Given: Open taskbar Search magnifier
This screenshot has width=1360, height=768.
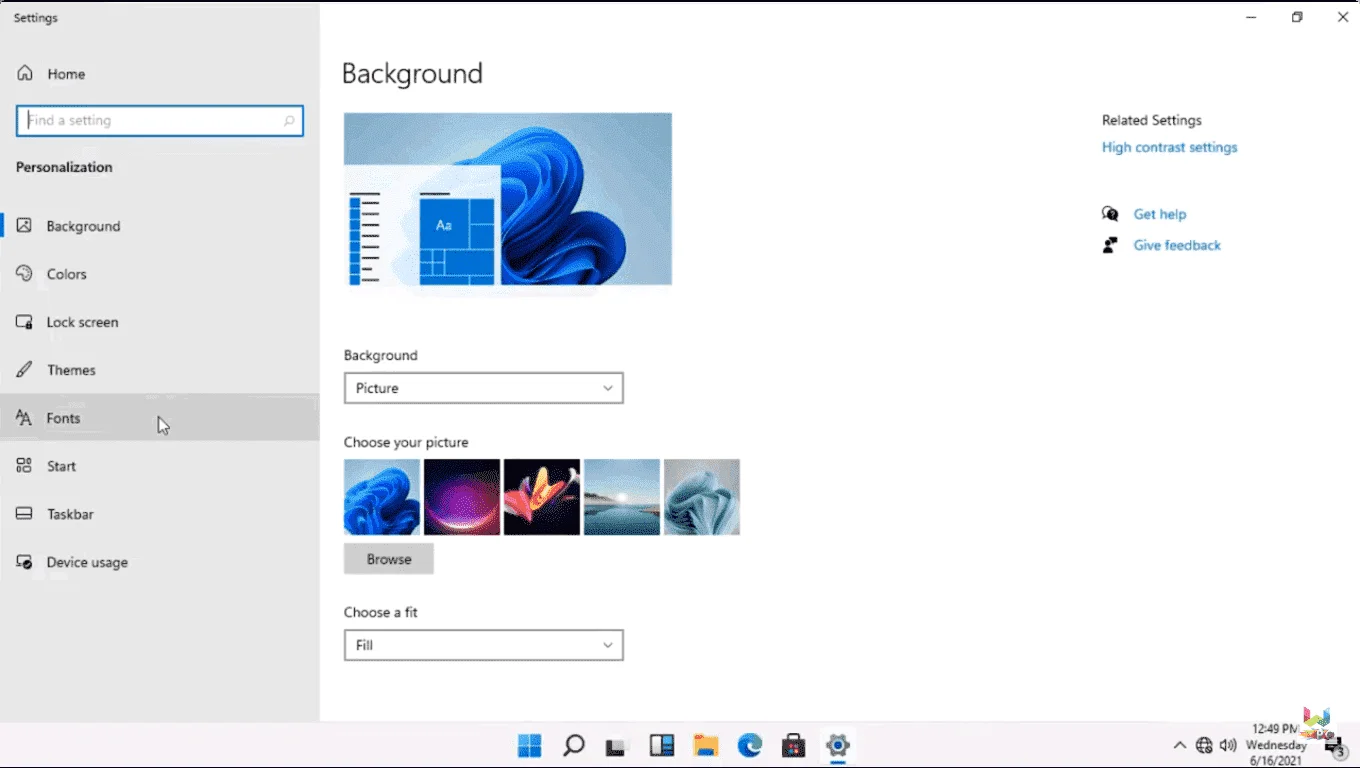Looking at the screenshot, I should click(x=573, y=745).
